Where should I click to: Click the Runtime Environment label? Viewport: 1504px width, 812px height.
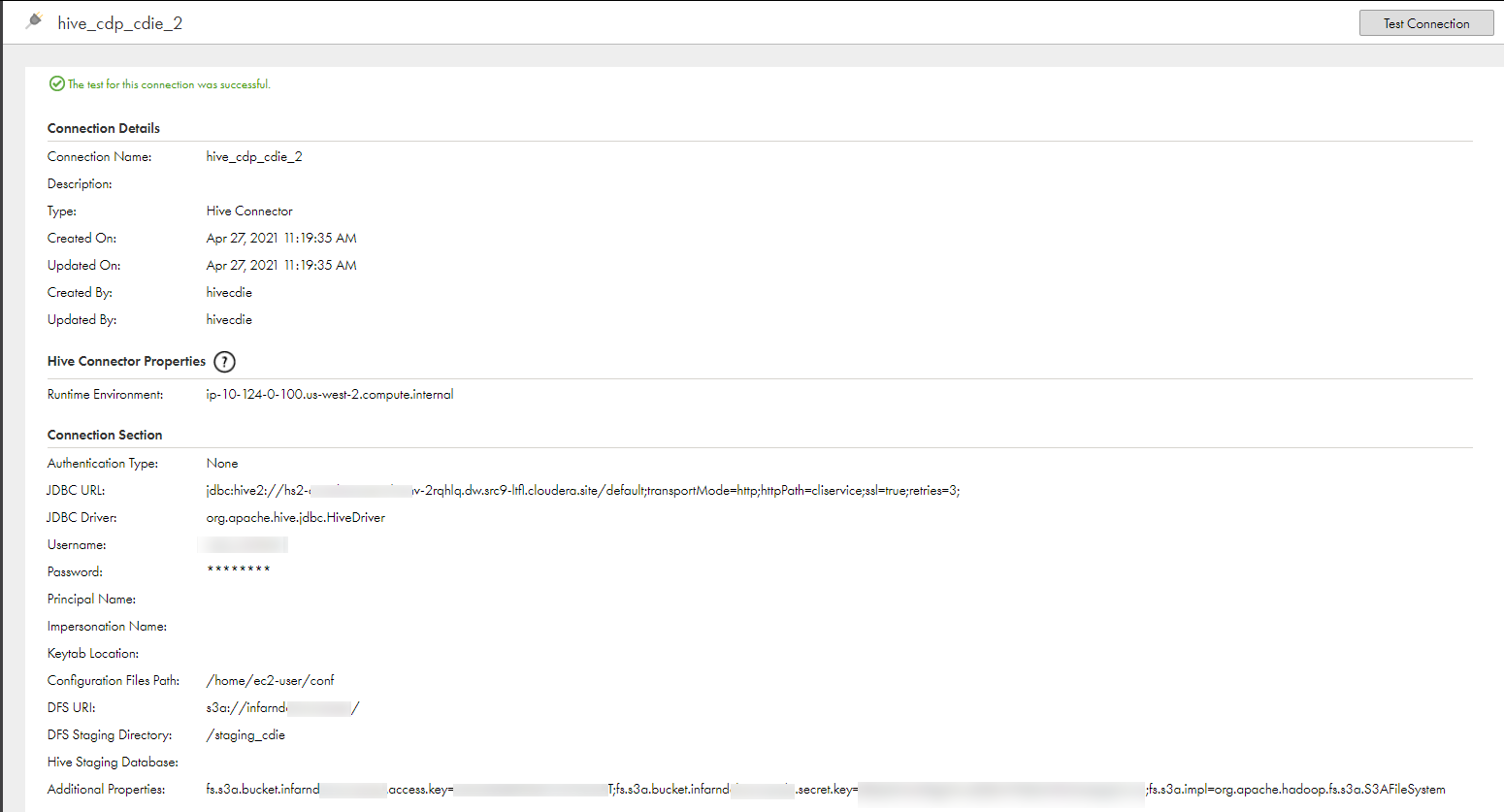pos(105,394)
